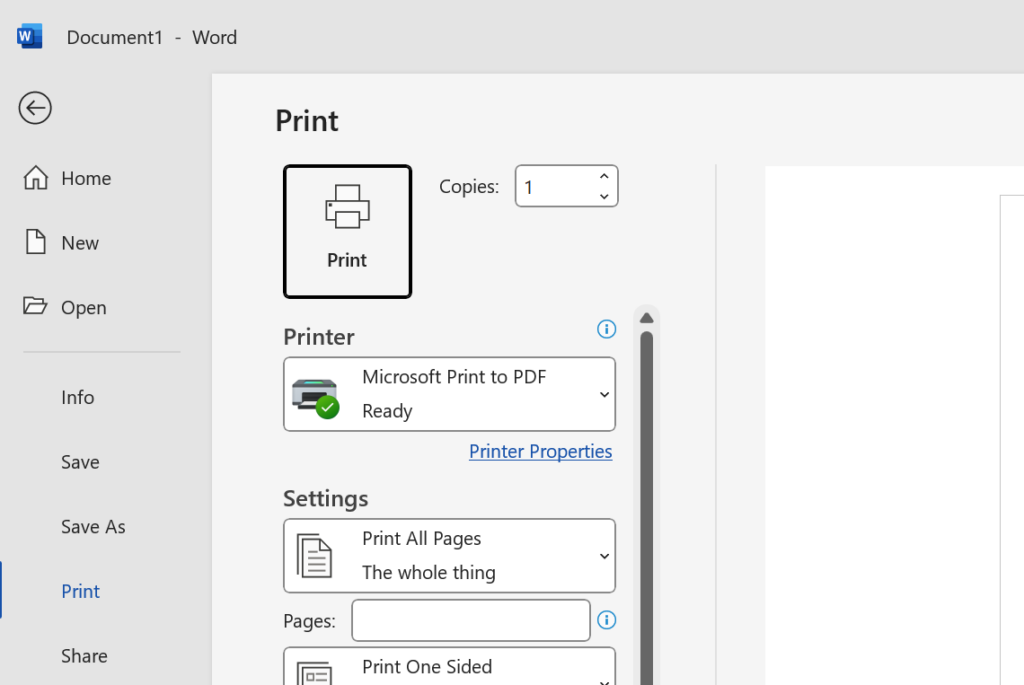Screen dimensions: 1024x685
Task: Choose Share from the sidebar menu
Action: pyautogui.click(x=84, y=656)
